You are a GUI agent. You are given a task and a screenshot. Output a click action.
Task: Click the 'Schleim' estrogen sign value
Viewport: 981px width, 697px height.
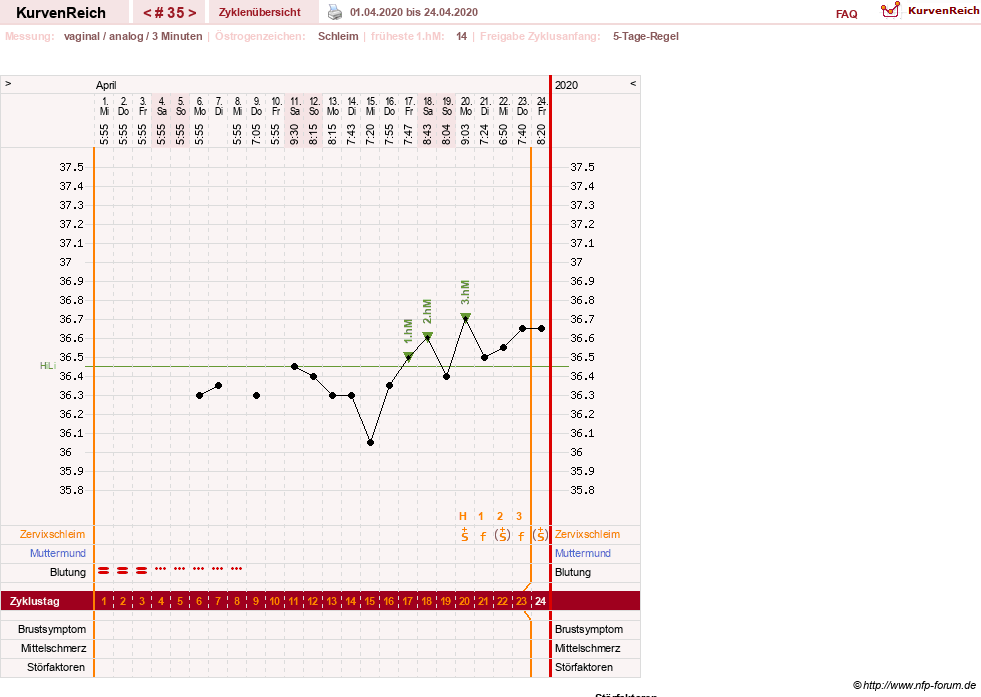(x=338, y=36)
